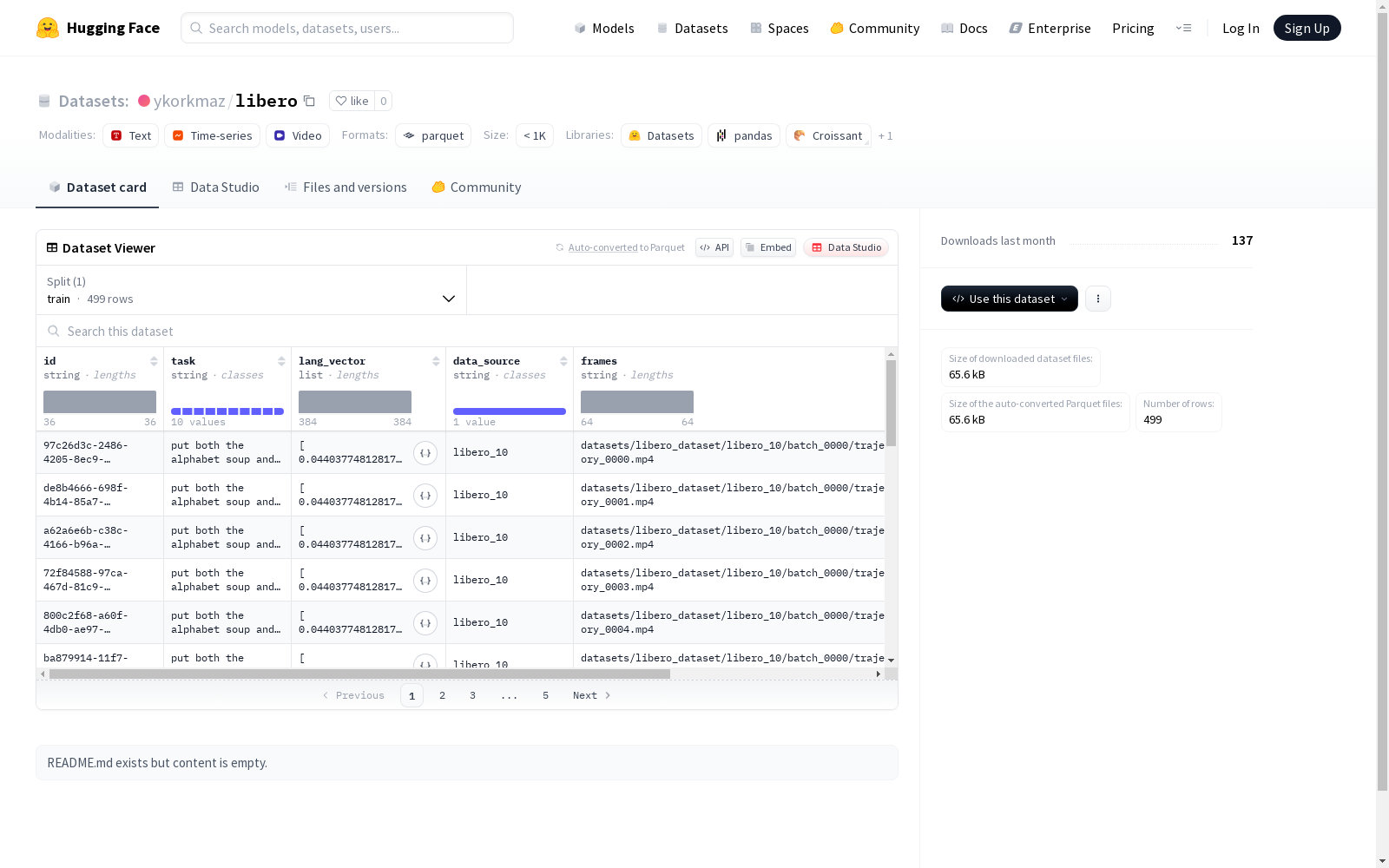Click the vertical table scrollbar
Image resolution: width=1389 pixels, height=868 pixels.
coord(891,403)
